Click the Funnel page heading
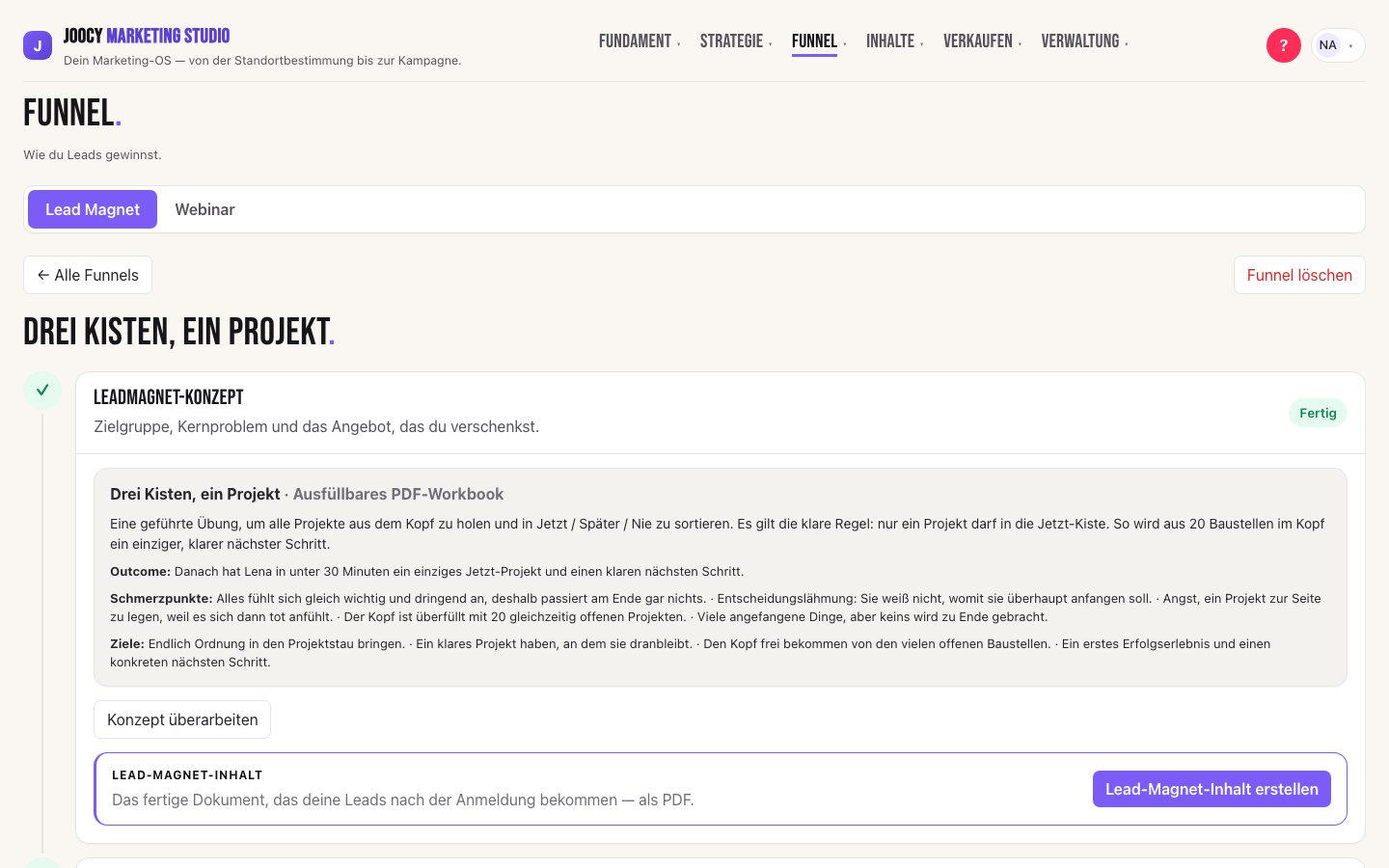 click(72, 113)
